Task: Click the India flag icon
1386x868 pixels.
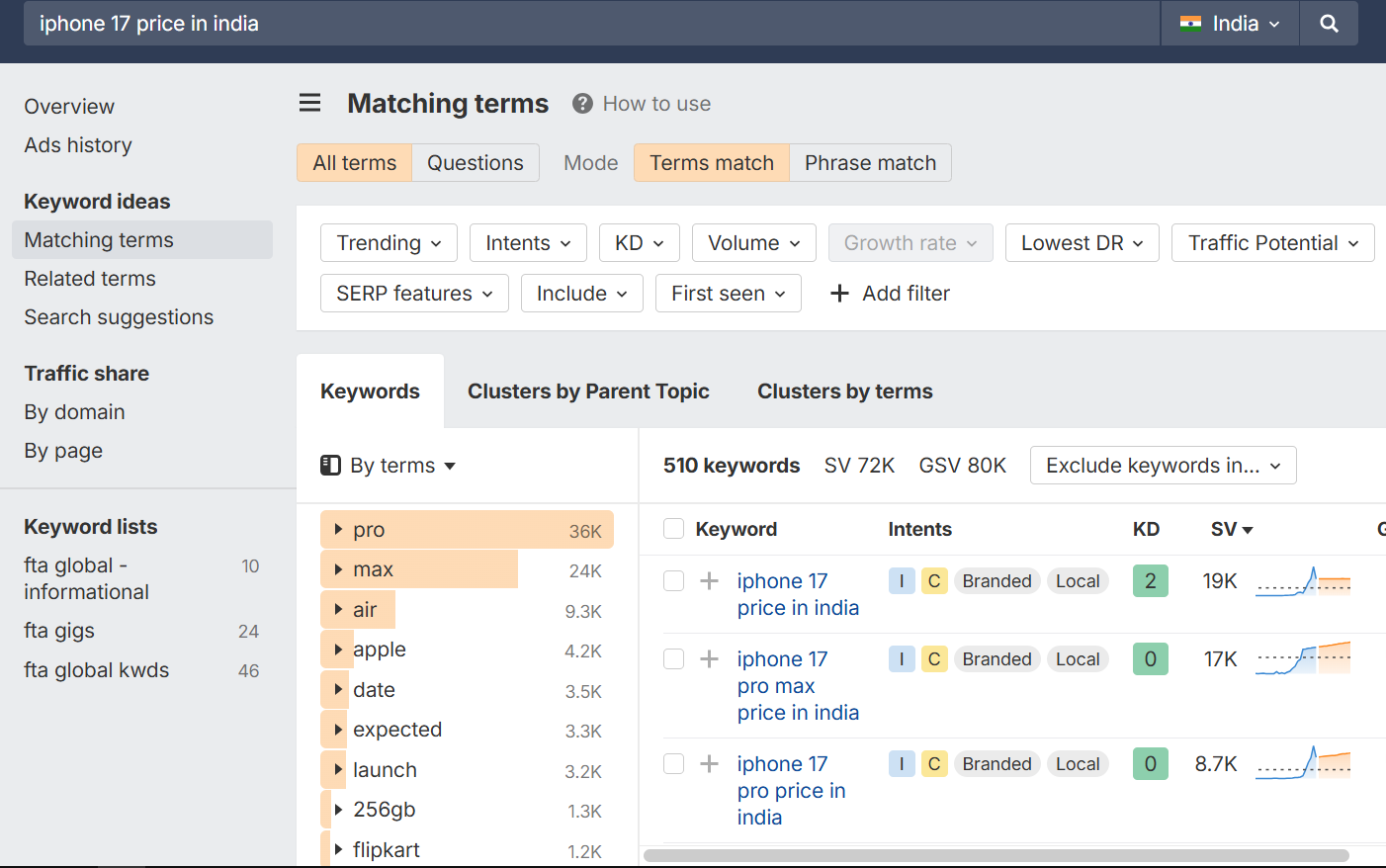Action: (x=1191, y=24)
